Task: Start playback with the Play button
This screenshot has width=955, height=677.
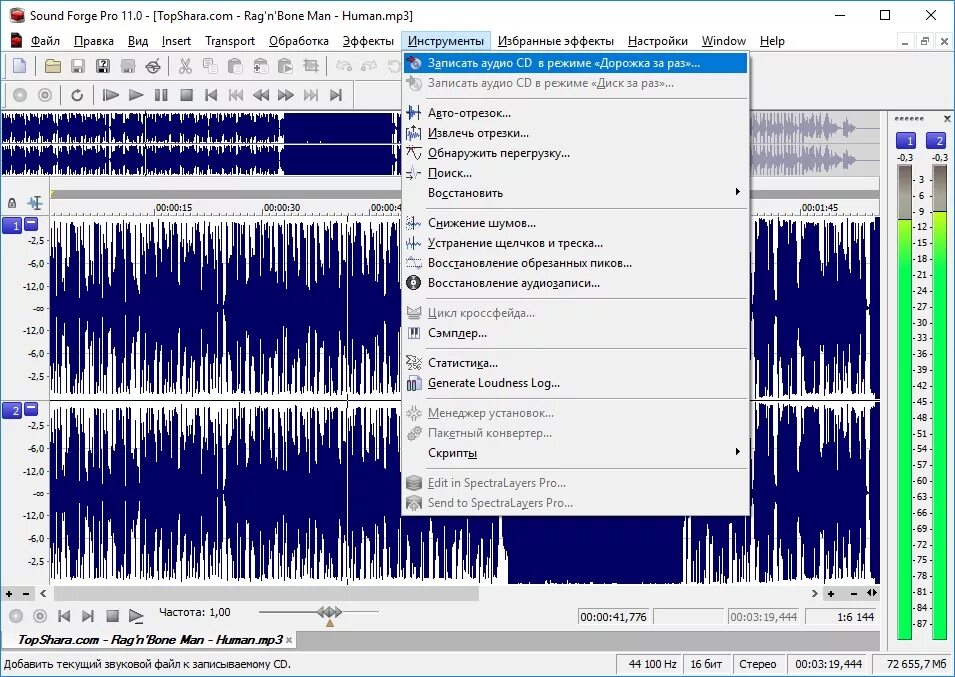Action: click(136, 95)
